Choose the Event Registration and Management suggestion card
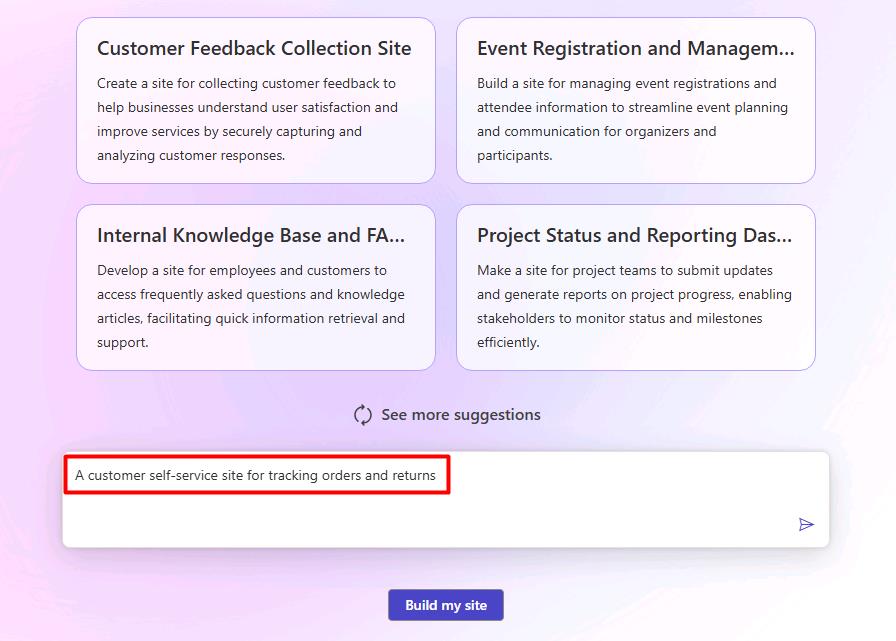This screenshot has height=641, width=896. pos(636,101)
